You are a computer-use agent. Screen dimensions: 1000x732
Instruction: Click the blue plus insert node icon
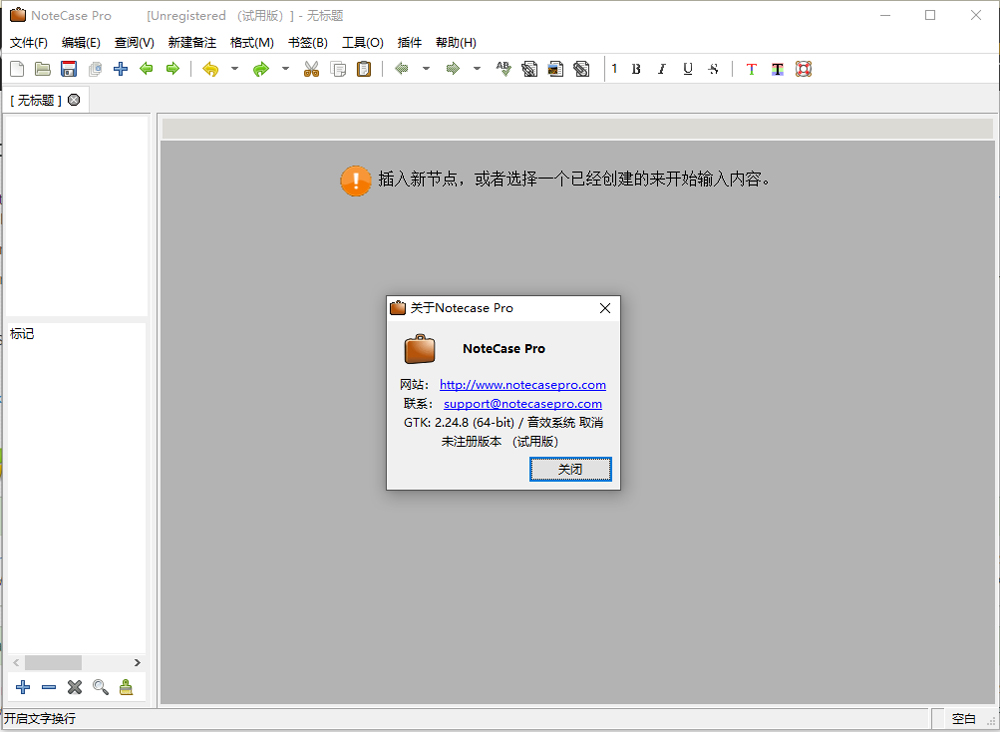[x=121, y=69]
